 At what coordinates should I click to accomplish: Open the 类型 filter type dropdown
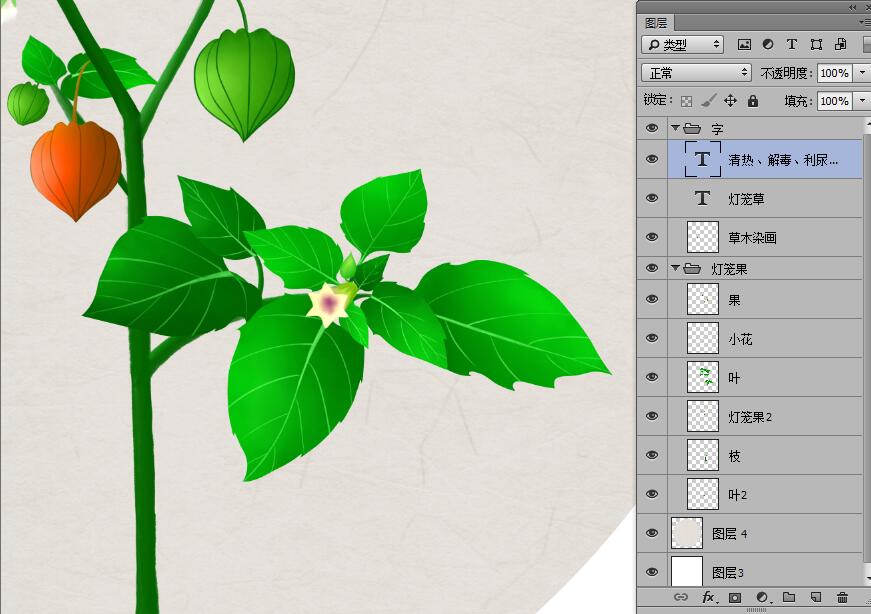pos(682,44)
